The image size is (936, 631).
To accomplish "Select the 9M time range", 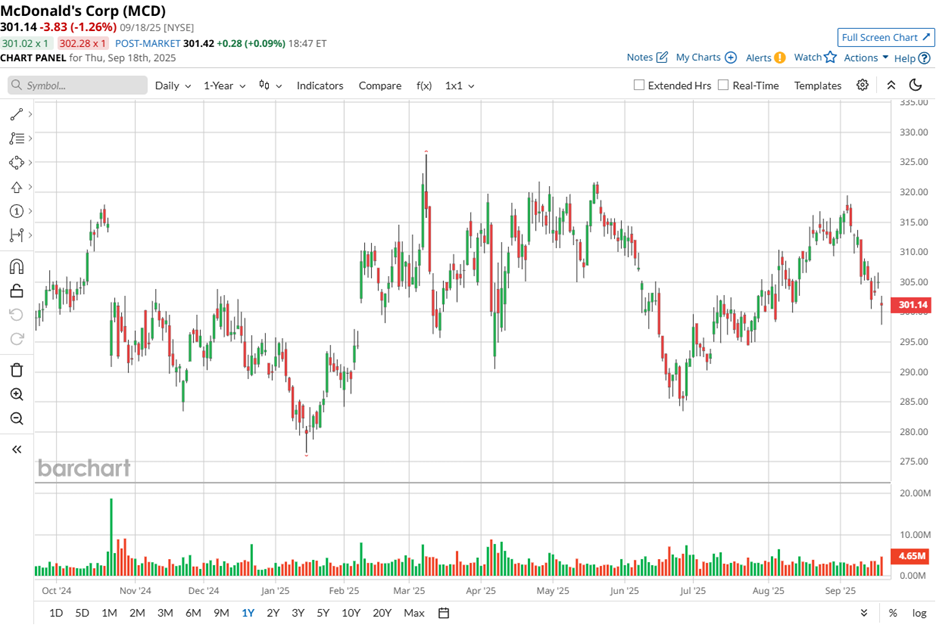I will [x=221, y=613].
